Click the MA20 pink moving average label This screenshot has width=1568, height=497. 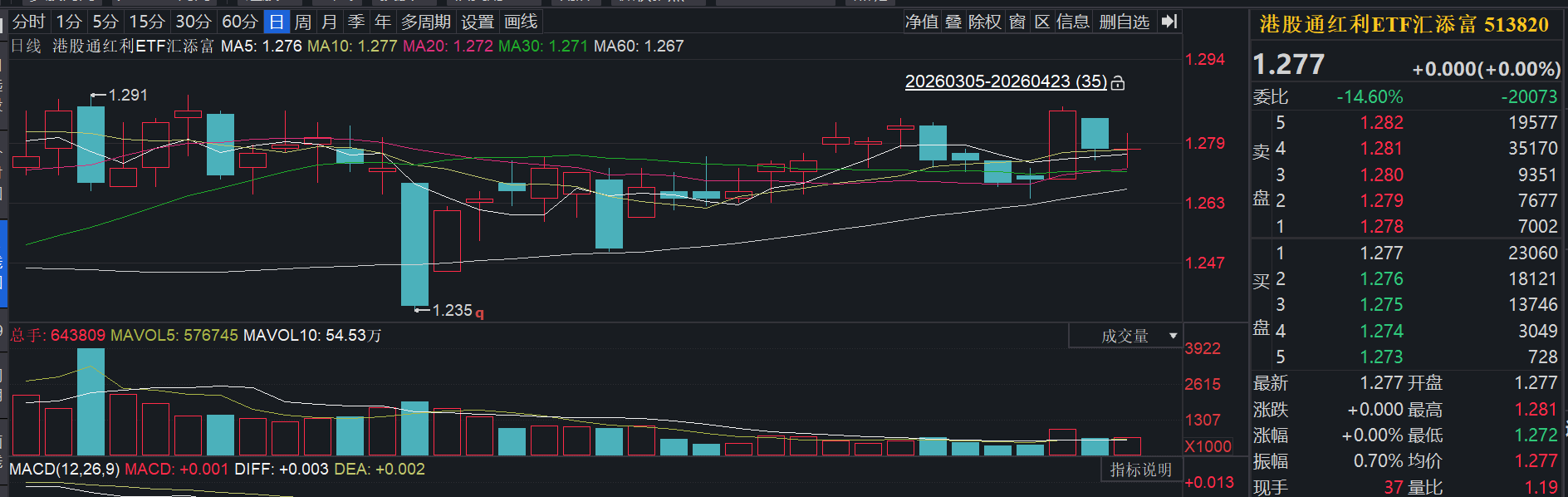coord(448,47)
